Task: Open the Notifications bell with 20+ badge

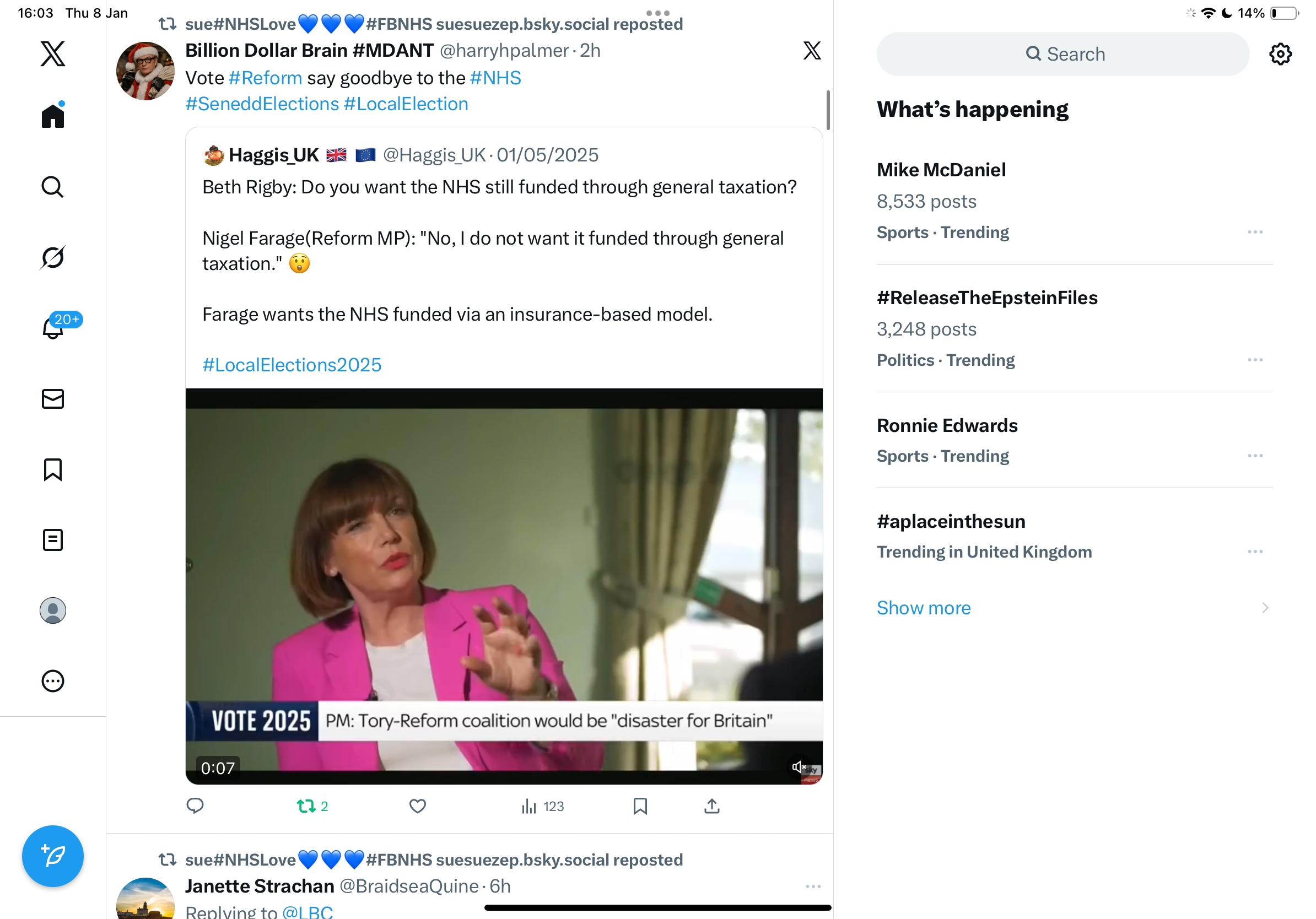Action: [x=53, y=328]
